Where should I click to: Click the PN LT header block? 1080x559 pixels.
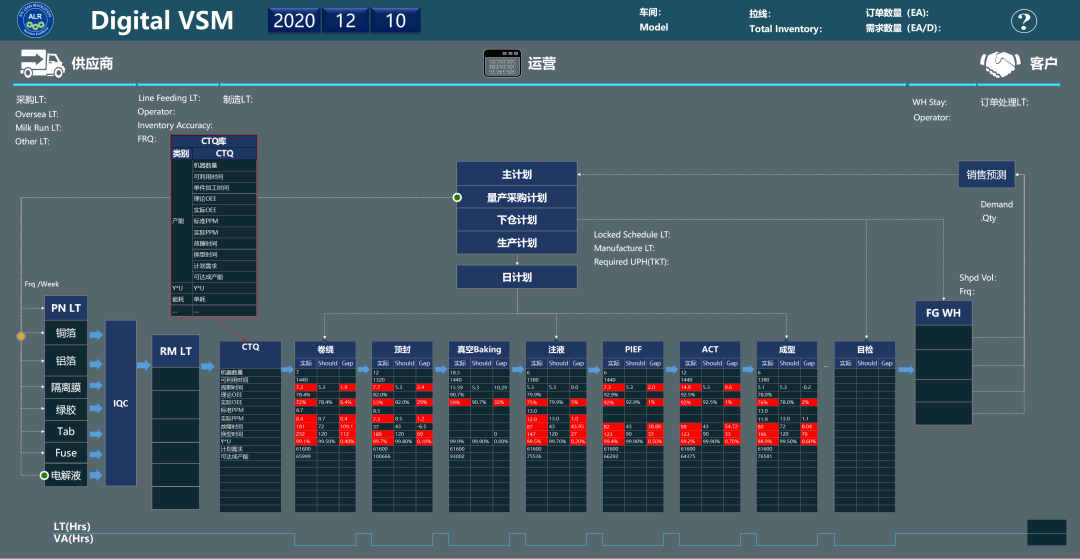click(x=66, y=308)
